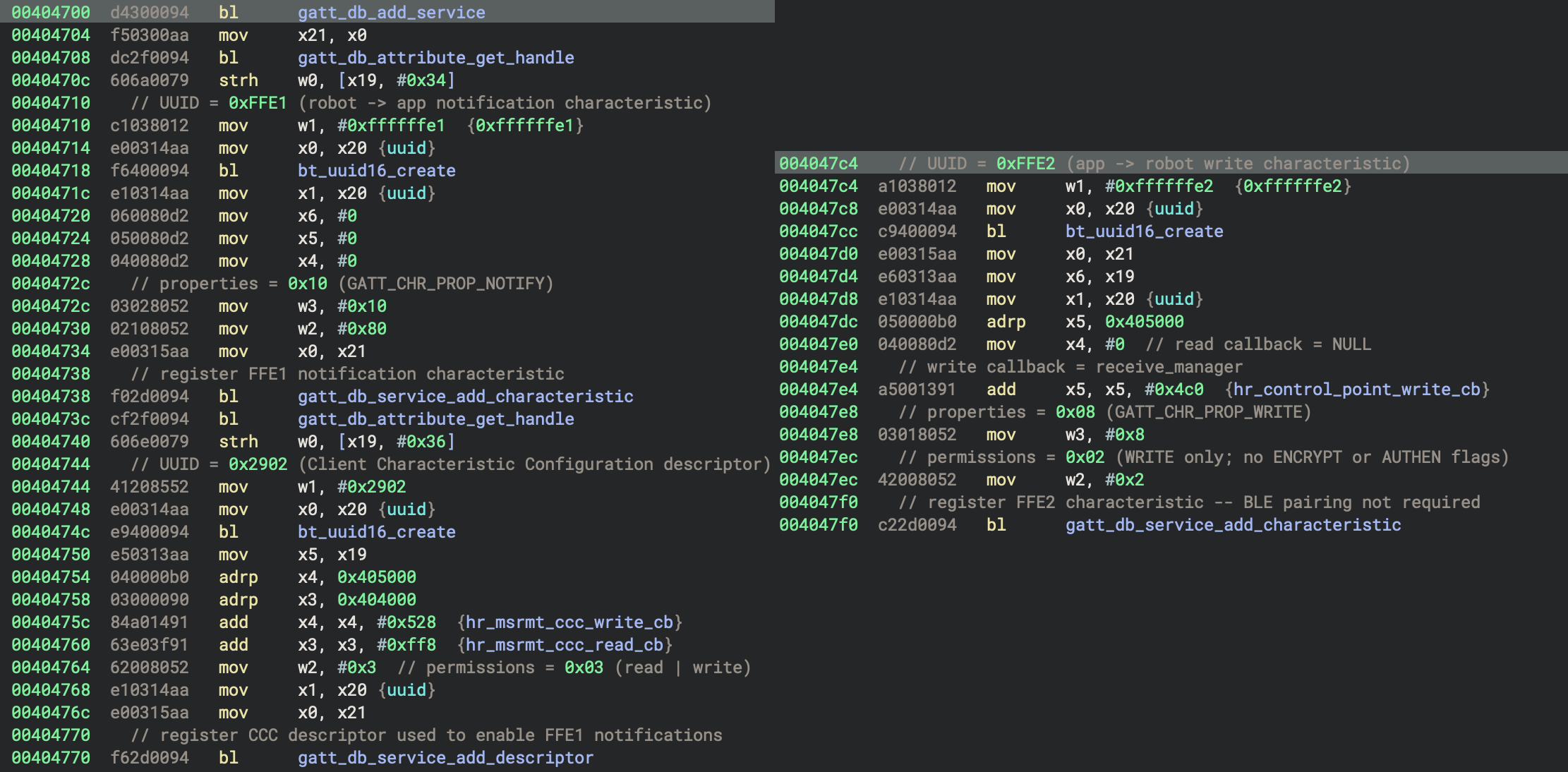Viewport: 1568px width, 772px height.
Task: Select the [x19, #0x34] operand
Action: [x=396, y=80]
